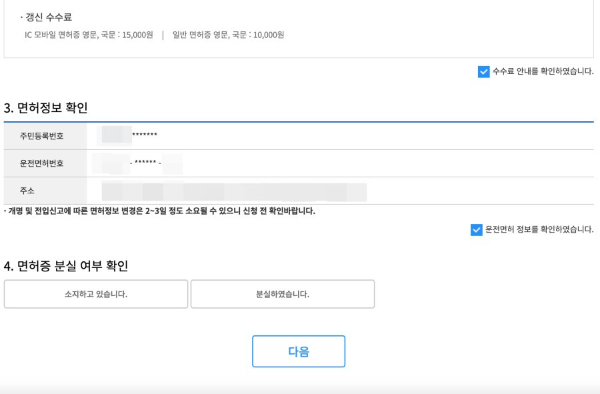Click the blurred 주소 value
The width and height of the screenshot is (600, 394).
(x=234, y=192)
